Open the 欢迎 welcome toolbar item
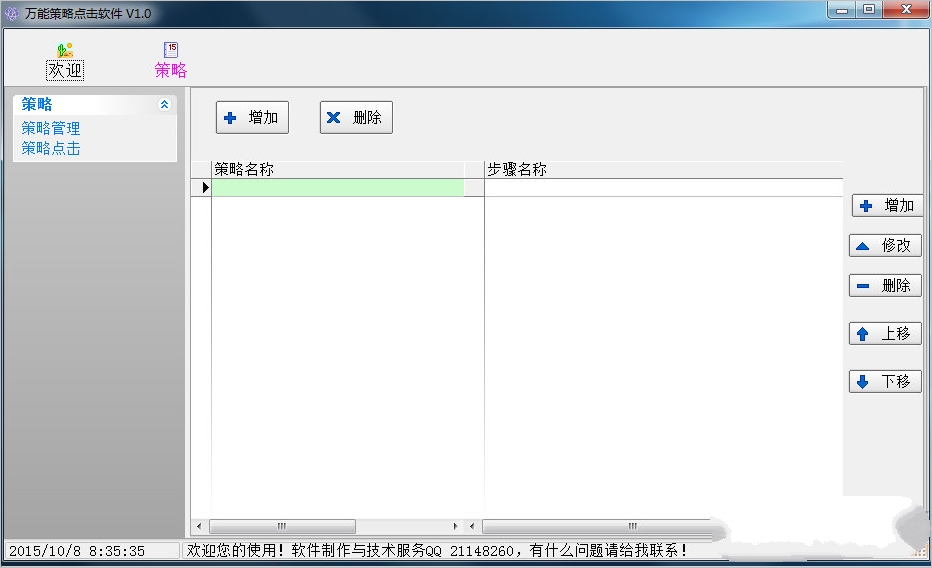932x568 pixels. [65, 61]
